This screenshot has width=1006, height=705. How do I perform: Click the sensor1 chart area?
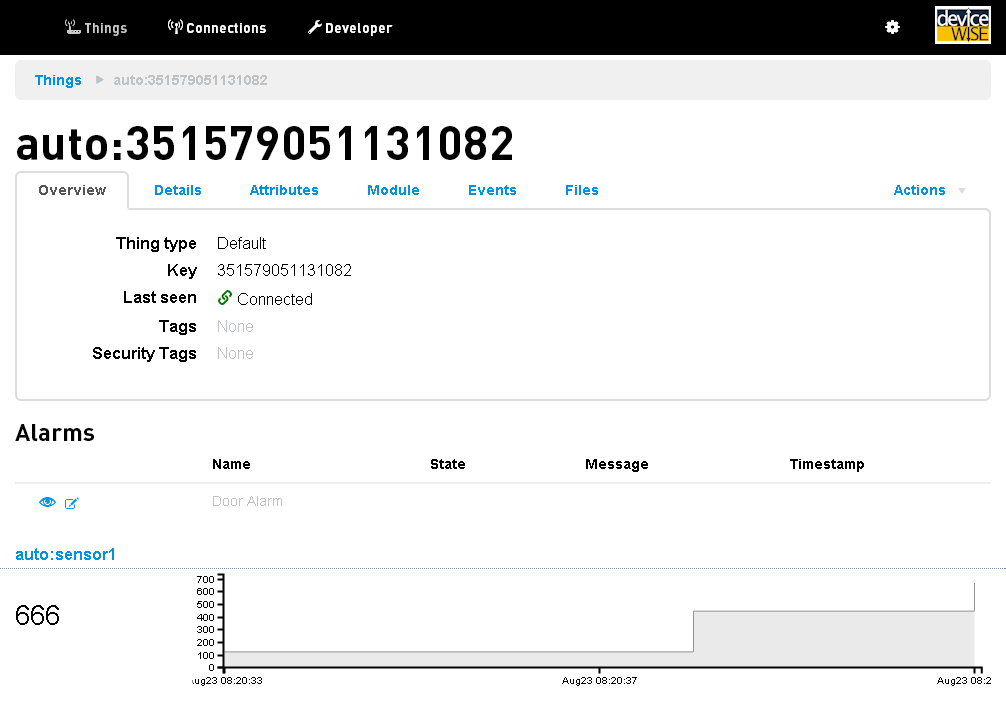598,625
